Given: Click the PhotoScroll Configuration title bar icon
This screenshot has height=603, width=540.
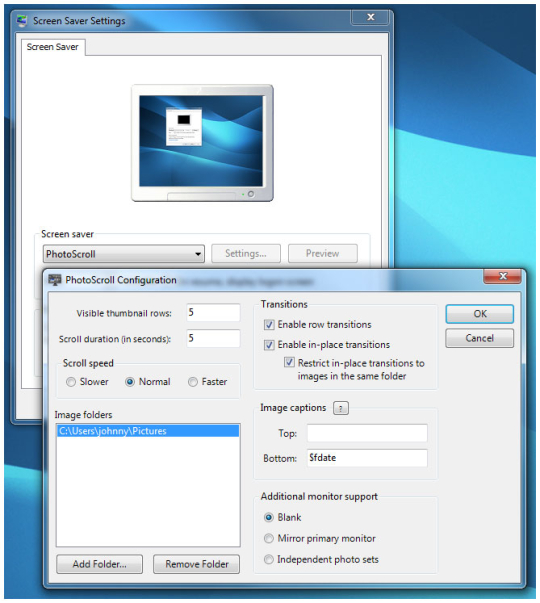Looking at the screenshot, I should (55, 280).
